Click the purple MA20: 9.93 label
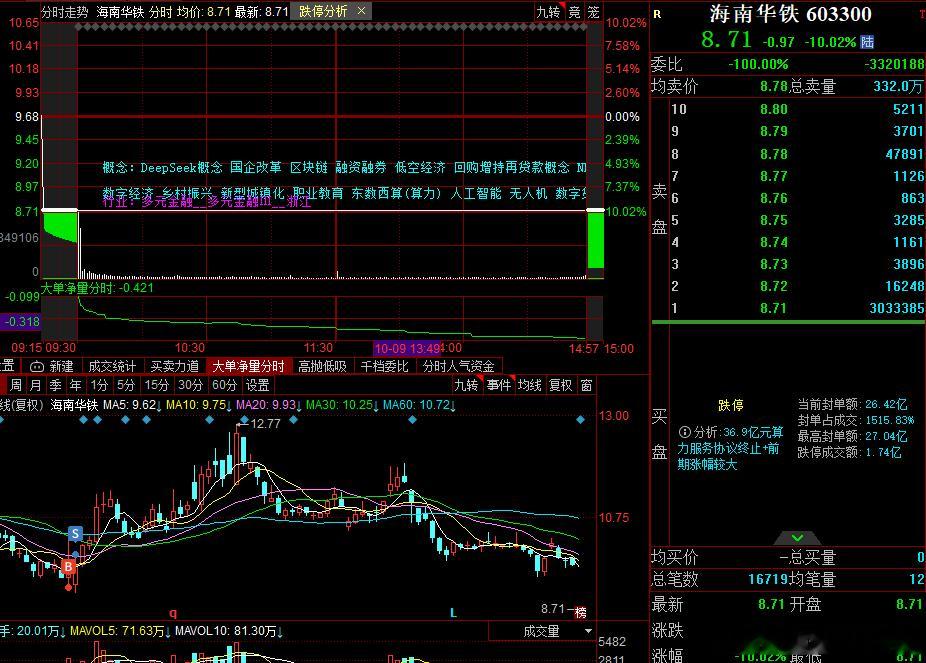Viewport: 926px width, 663px height. (x=268, y=405)
